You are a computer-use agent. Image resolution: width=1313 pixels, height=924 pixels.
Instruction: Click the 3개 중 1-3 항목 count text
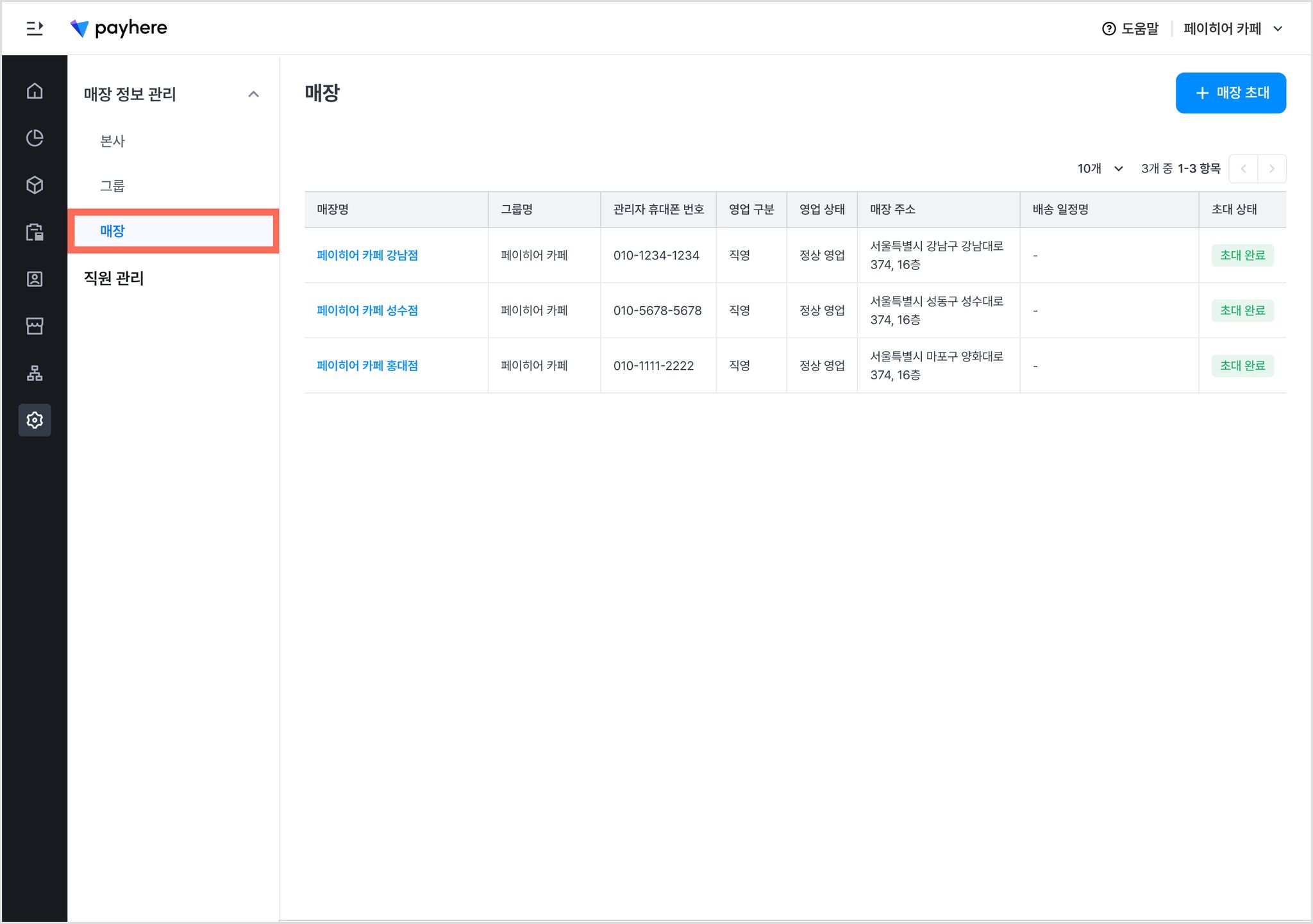pyautogui.click(x=1180, y=169)
